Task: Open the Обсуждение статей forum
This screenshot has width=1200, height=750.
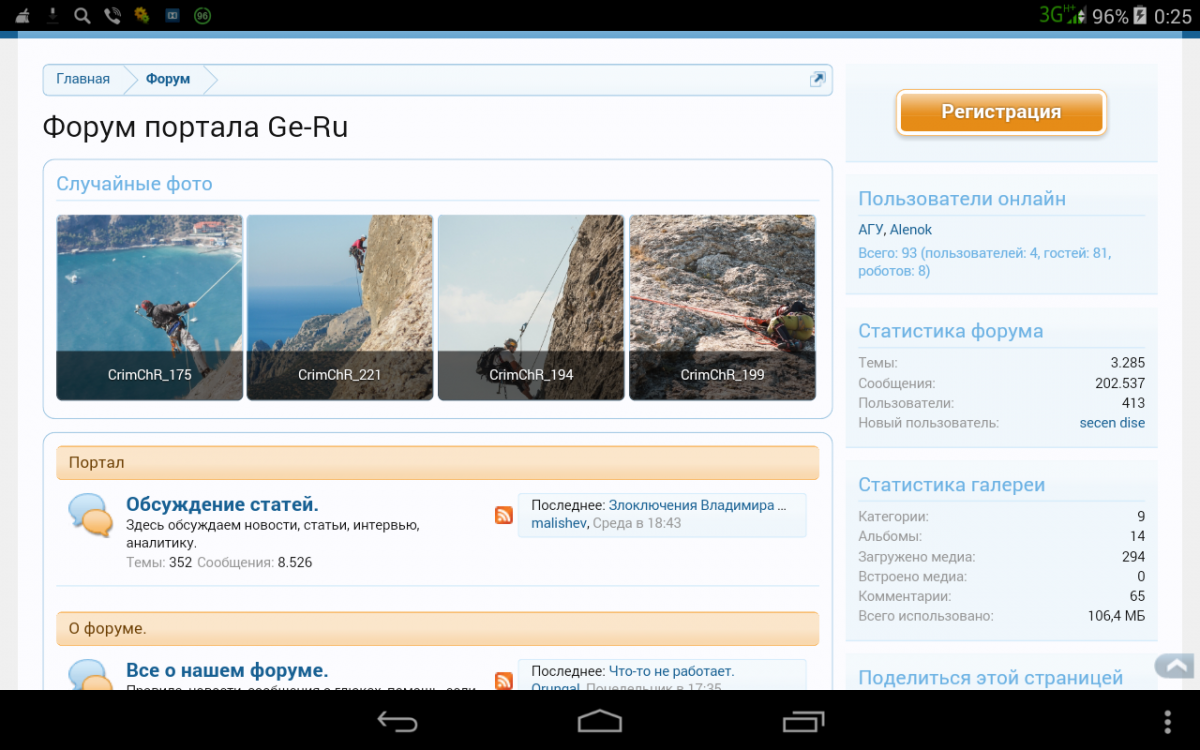Action: click(222, 504)
